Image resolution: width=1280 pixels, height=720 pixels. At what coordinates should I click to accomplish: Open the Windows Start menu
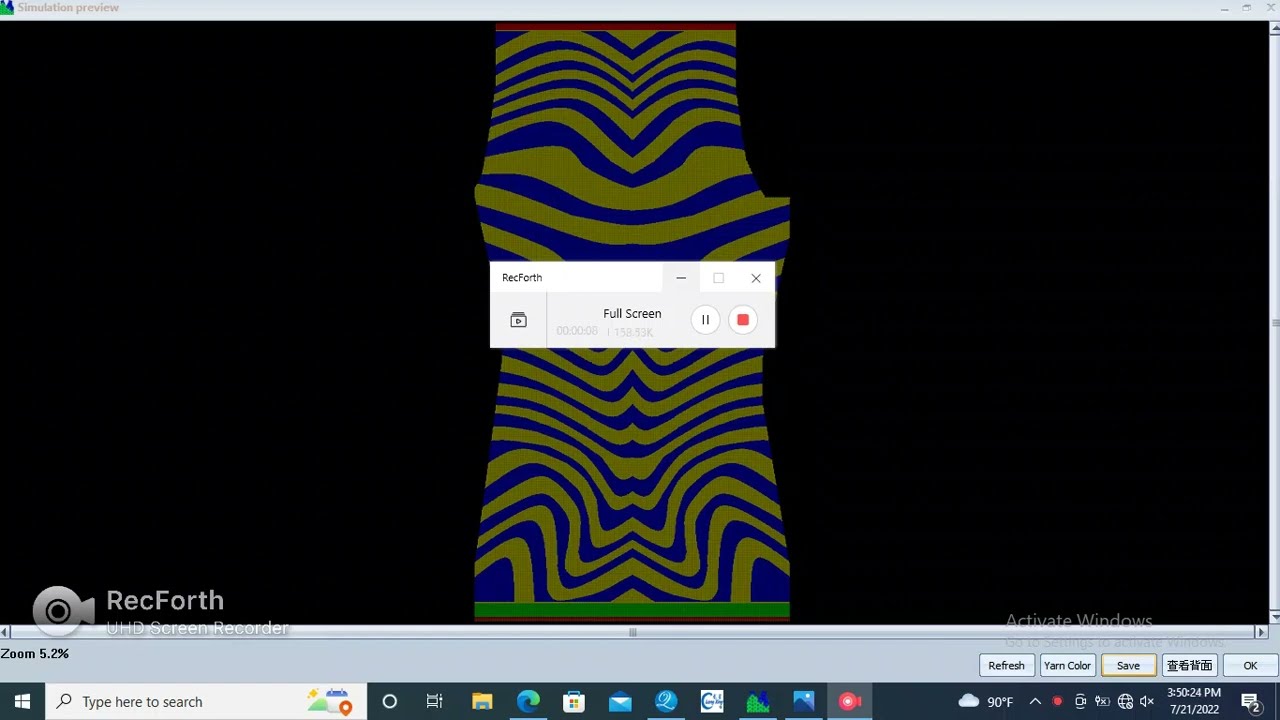23,702
